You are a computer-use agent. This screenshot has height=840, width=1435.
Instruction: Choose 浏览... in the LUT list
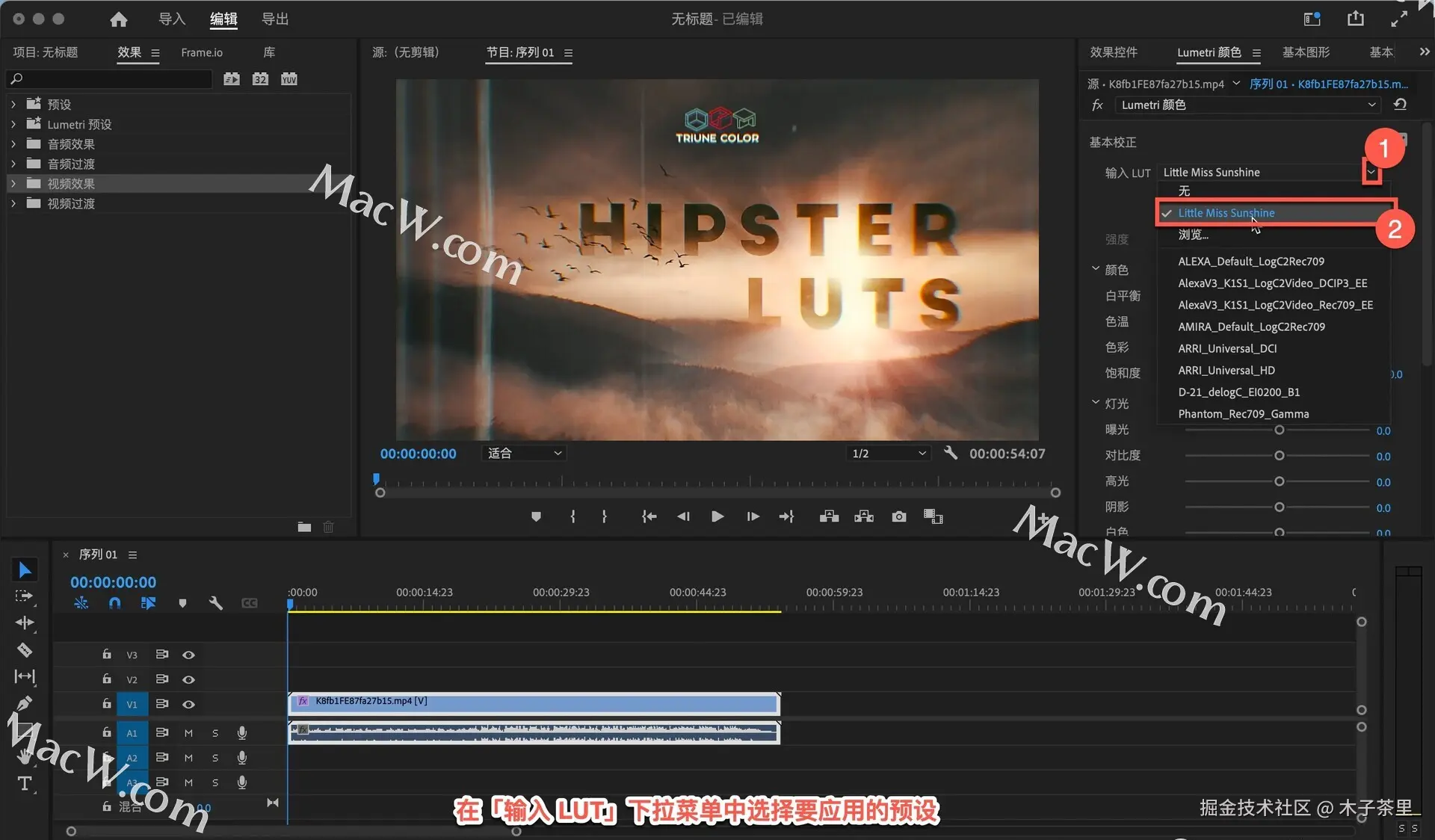coord(1193,235)
